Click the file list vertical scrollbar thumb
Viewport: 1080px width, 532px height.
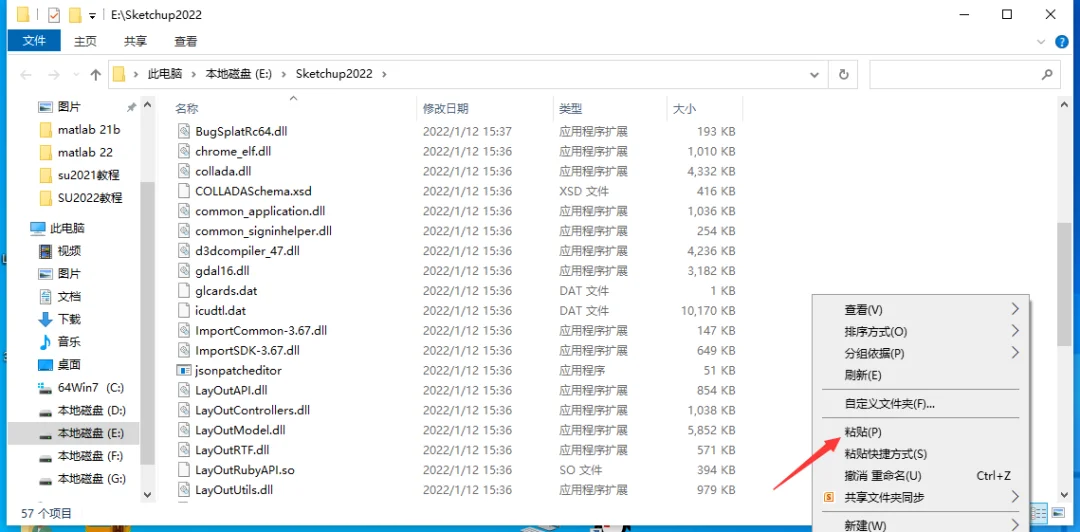click(x=1065, y=284)
